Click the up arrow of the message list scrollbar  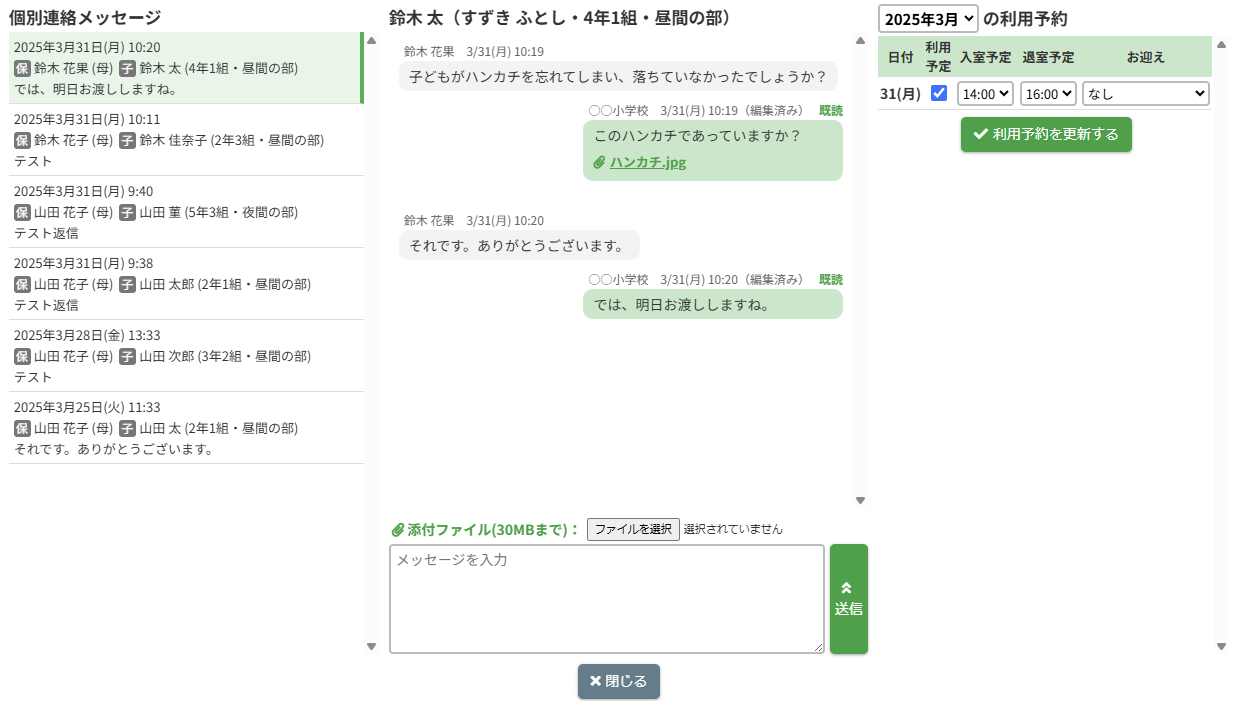371,41
